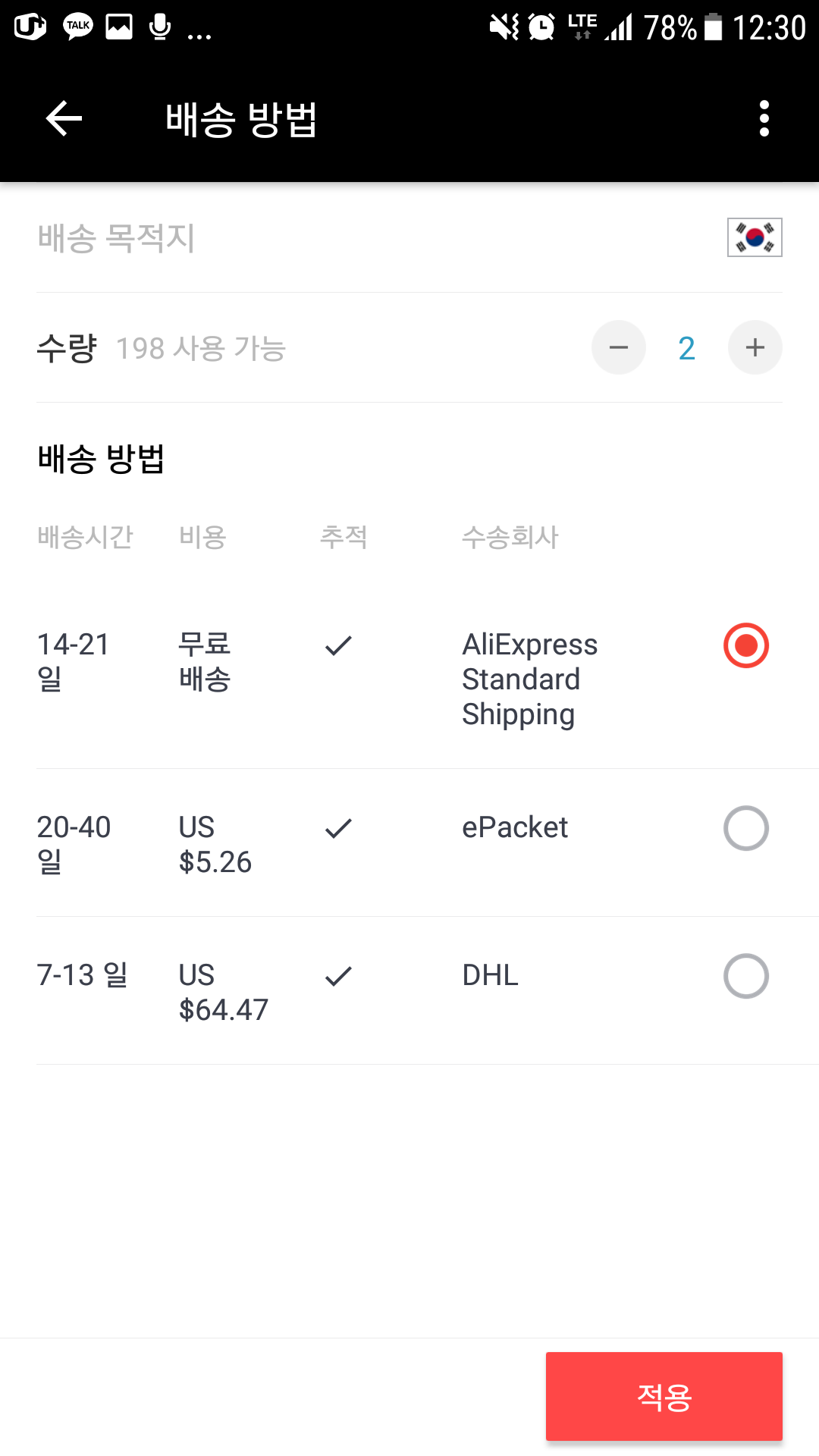Tap the muted sound status icon
Image resolution: width=819 pixels, height=1456 pixels.
coord(504,27)
